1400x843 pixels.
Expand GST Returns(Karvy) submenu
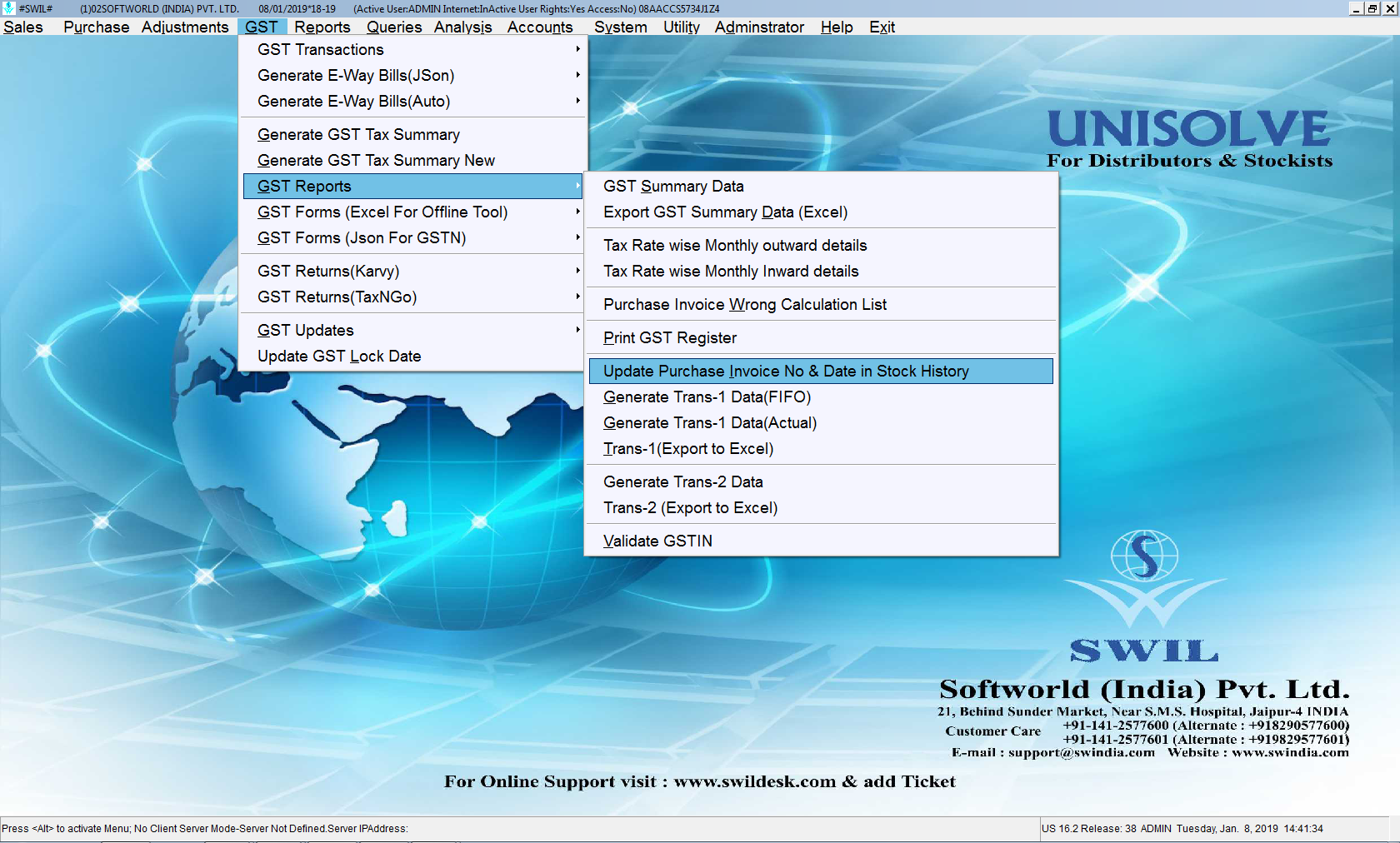pyautogui.click(x=414, y=272)
